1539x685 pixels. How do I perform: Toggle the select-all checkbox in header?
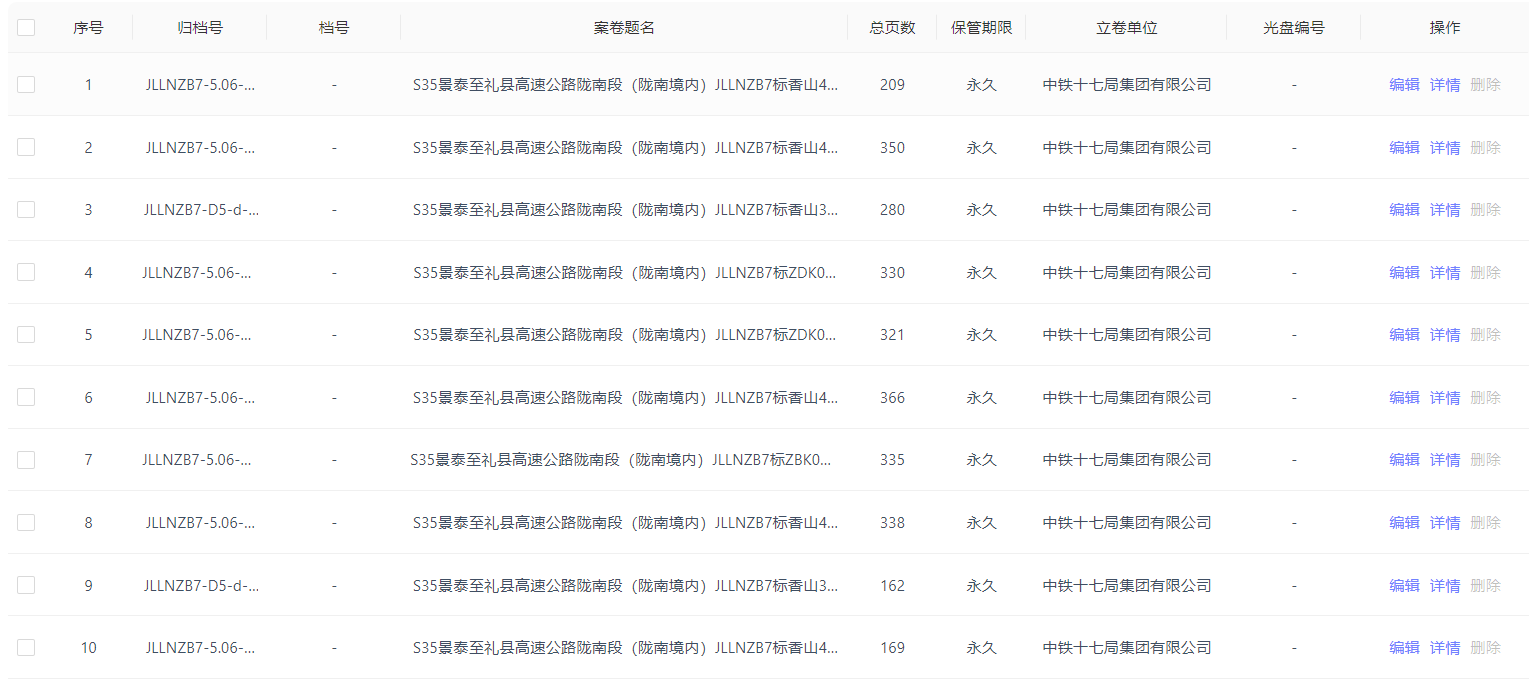(26, 28)
